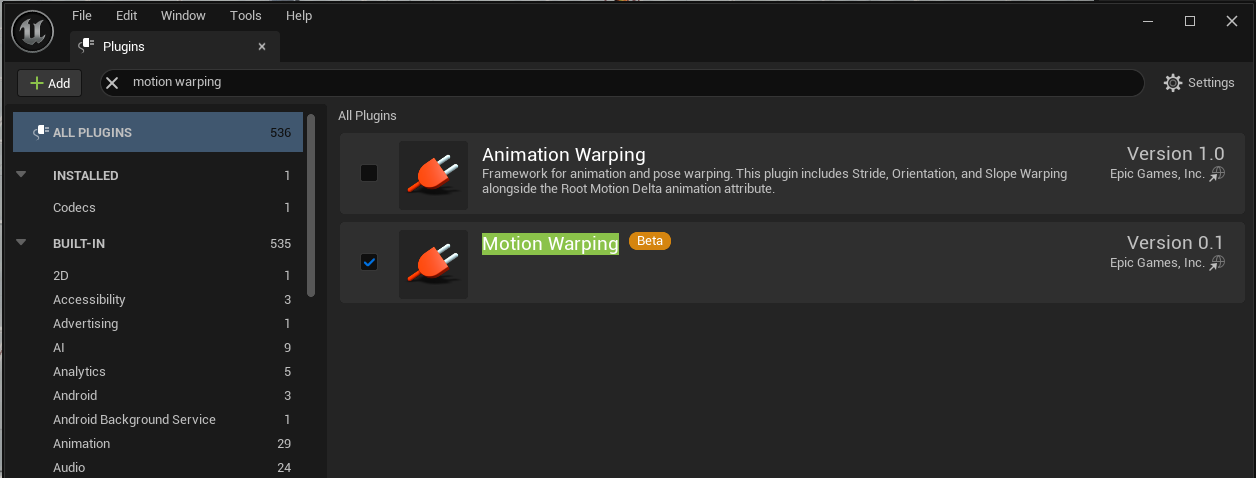
Task: Click the Settings gear icon
Action: (x=1173, y=83)
